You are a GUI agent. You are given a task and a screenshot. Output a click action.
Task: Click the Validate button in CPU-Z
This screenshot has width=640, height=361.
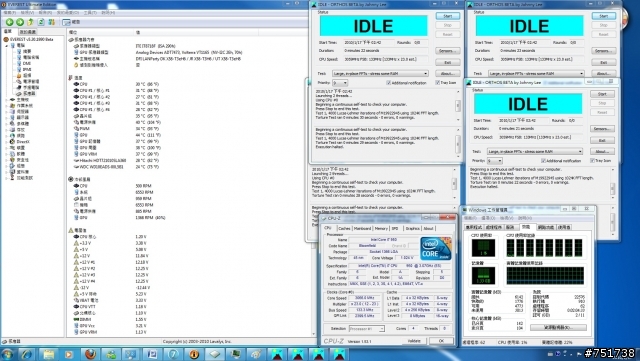(414, 341)
